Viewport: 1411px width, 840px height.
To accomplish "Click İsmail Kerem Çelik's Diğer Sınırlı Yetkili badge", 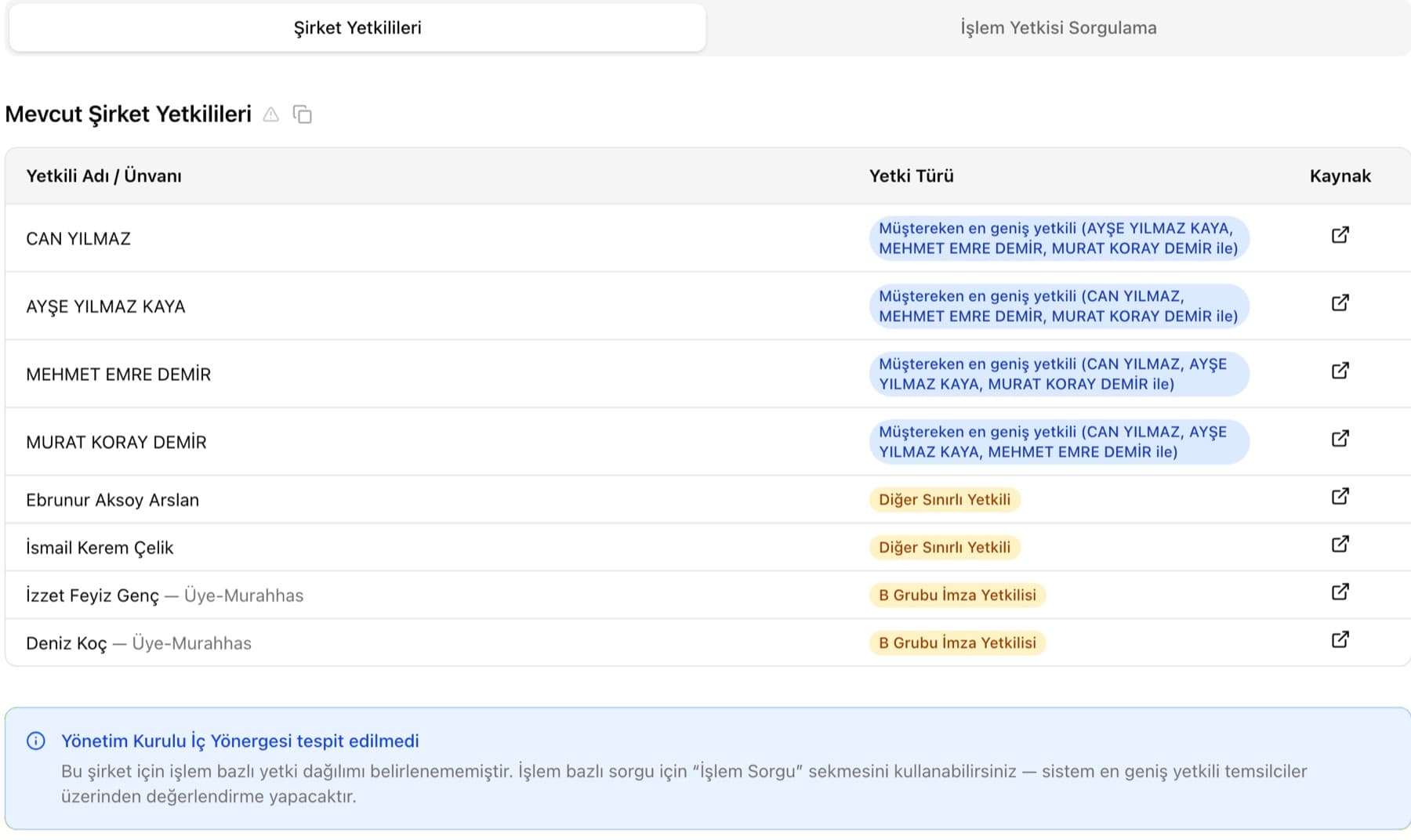I will (x=945, y=548).
